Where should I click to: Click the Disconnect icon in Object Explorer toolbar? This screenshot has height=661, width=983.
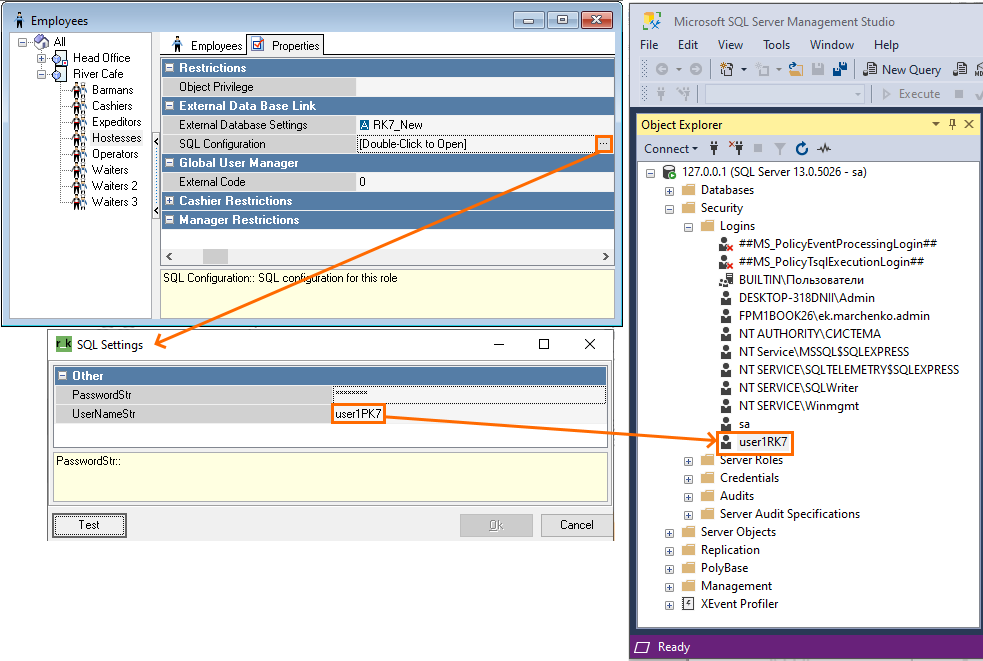736,149
